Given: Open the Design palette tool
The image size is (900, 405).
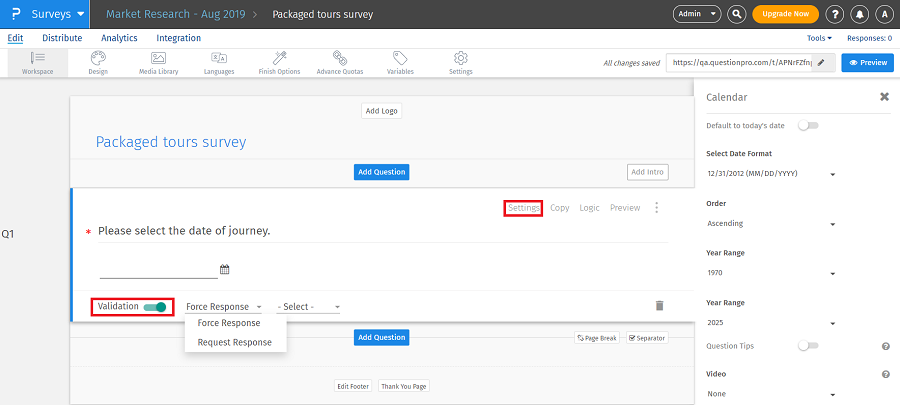Looking at the screenshot, I should point(97,62).
